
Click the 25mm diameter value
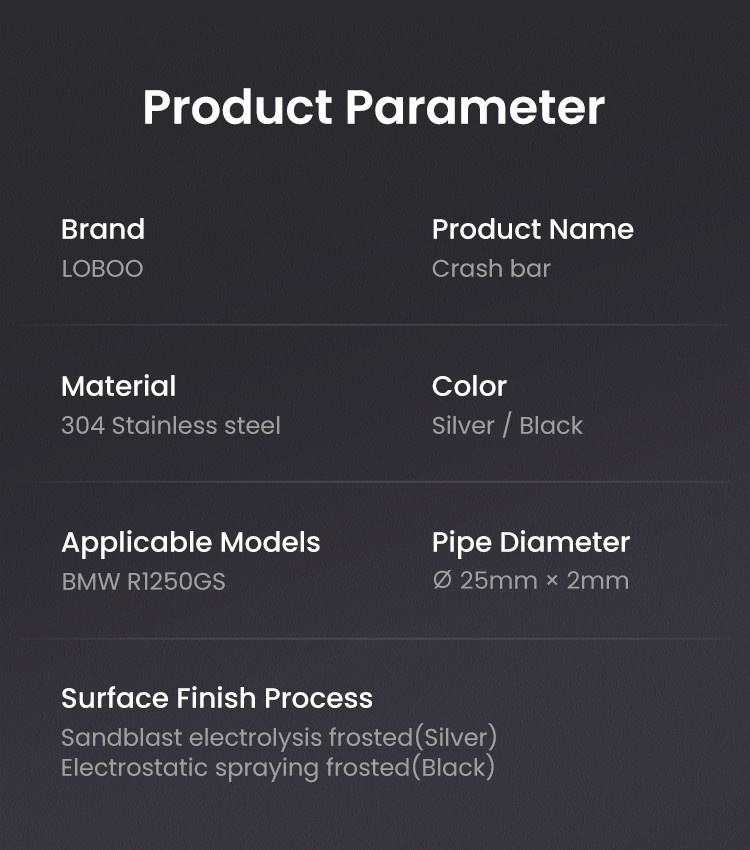(x=498, y=581)
